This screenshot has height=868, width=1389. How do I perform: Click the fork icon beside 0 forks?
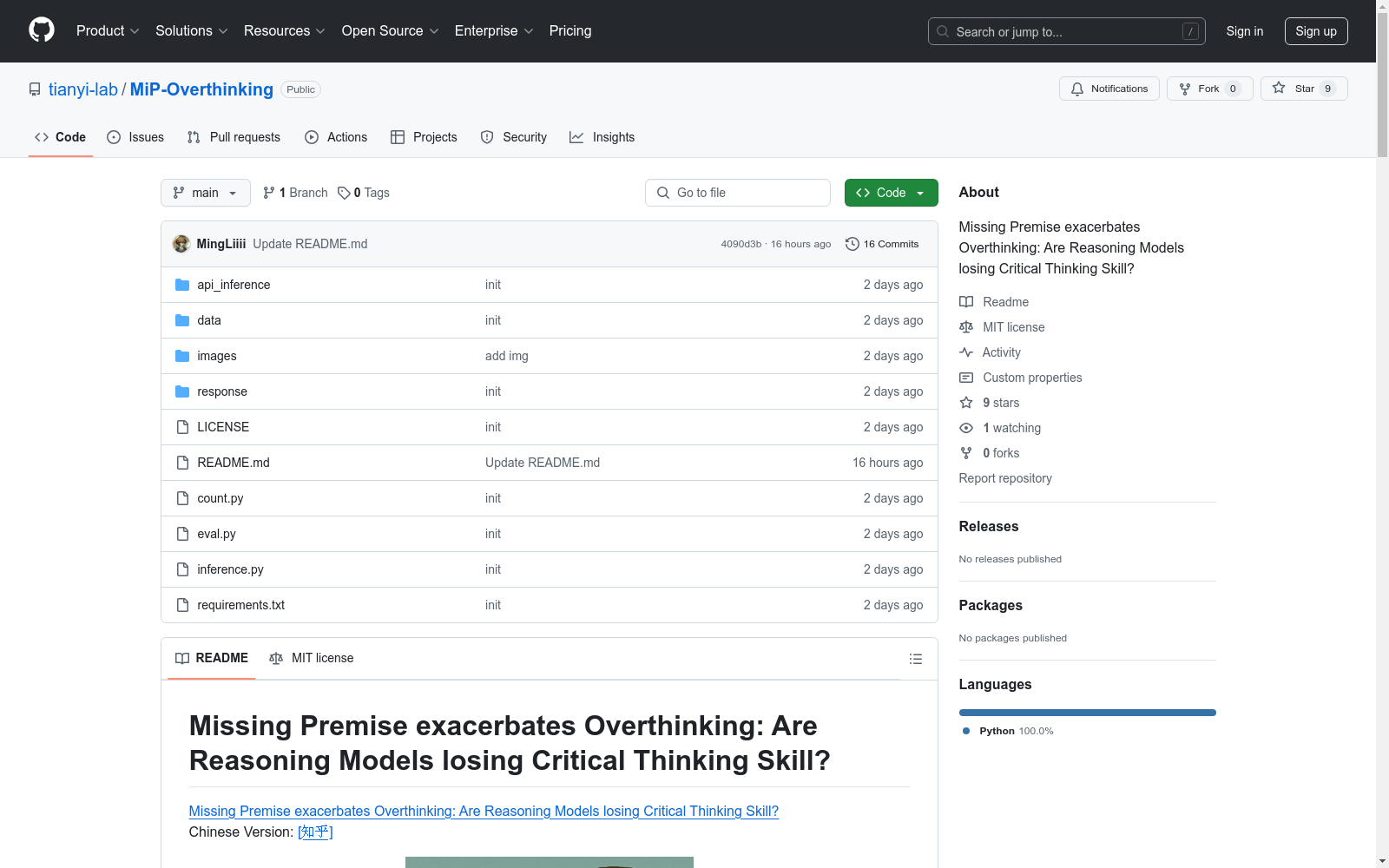tap(966, 453)
